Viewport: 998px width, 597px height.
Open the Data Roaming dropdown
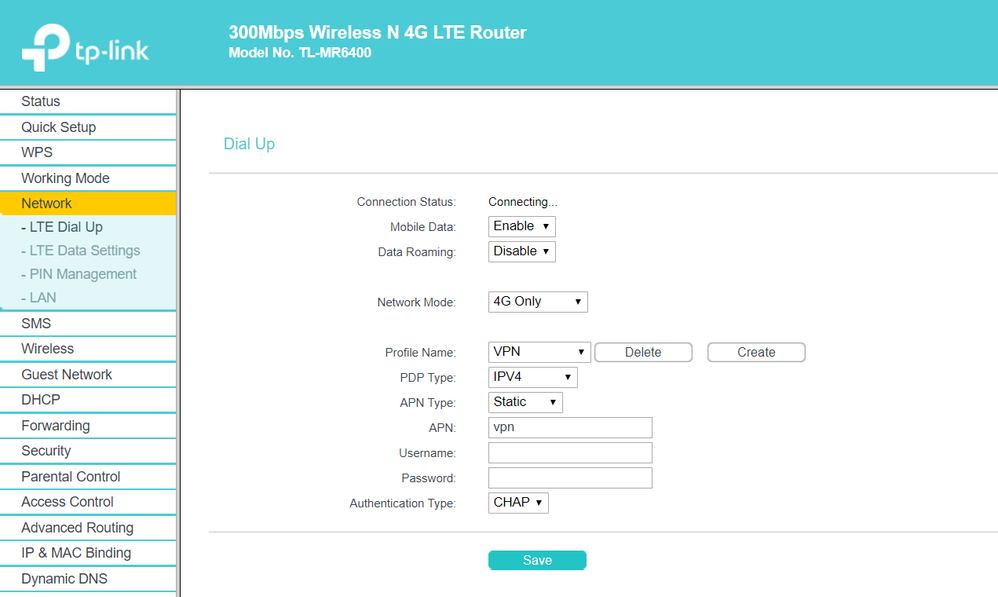(x=521, y=251)
